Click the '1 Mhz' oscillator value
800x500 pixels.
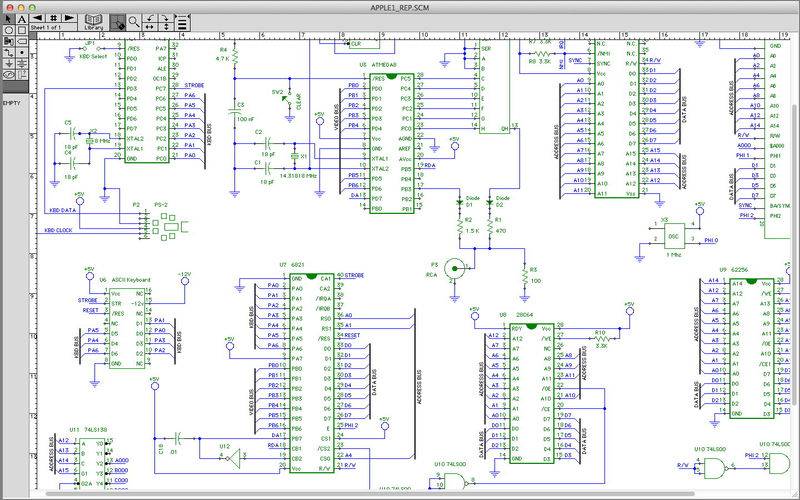point(673,254)
